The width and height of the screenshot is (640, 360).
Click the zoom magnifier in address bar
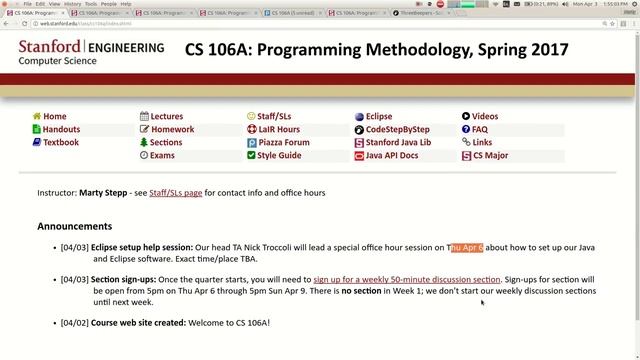pyautogui.click(x=604, y=24)
